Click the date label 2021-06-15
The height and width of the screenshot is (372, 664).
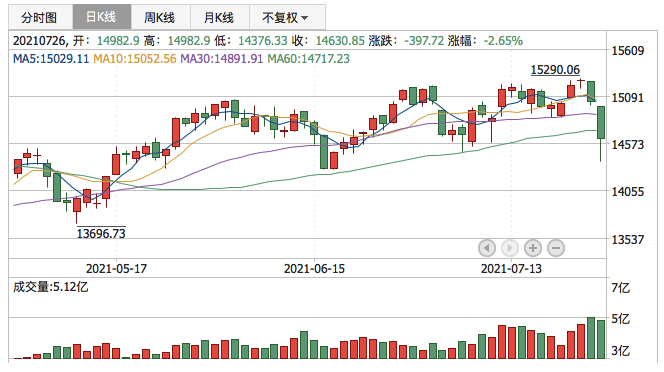tap(314, 269)
